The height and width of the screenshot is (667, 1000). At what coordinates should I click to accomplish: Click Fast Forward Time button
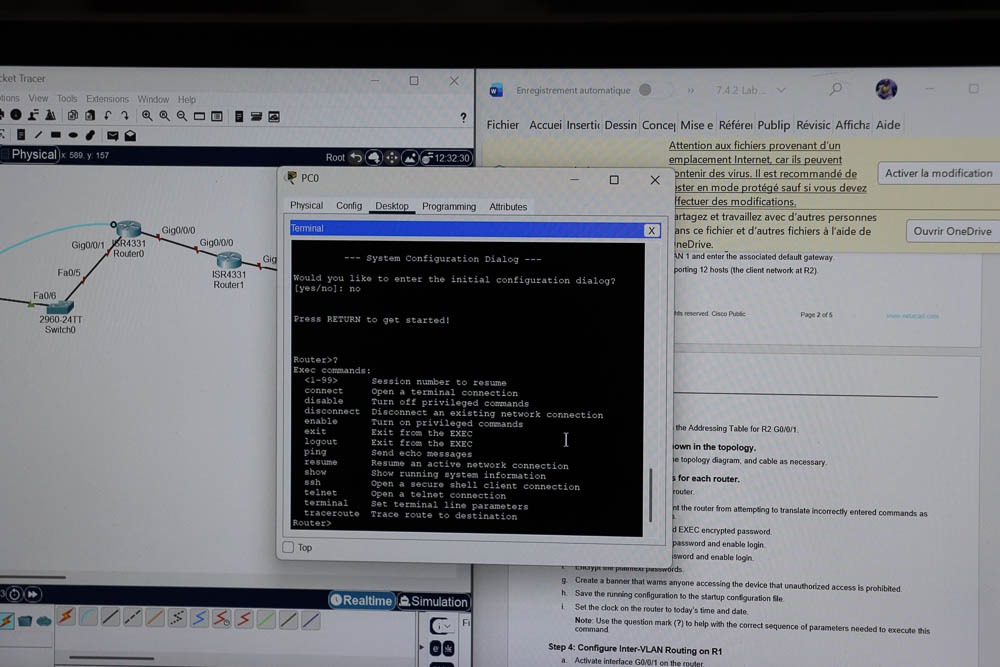click(x=33, y=594)
